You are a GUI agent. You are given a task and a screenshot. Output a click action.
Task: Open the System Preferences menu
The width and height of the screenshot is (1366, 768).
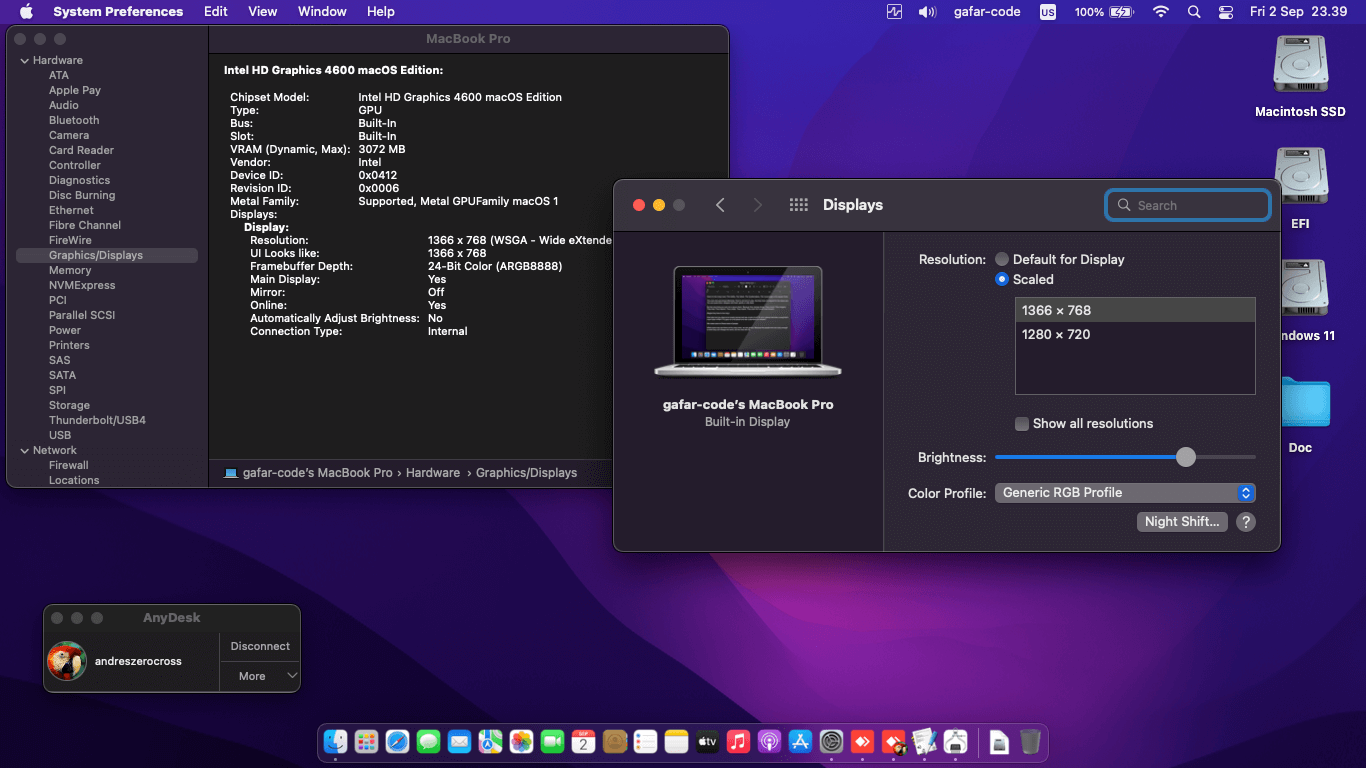click(118, 12)
